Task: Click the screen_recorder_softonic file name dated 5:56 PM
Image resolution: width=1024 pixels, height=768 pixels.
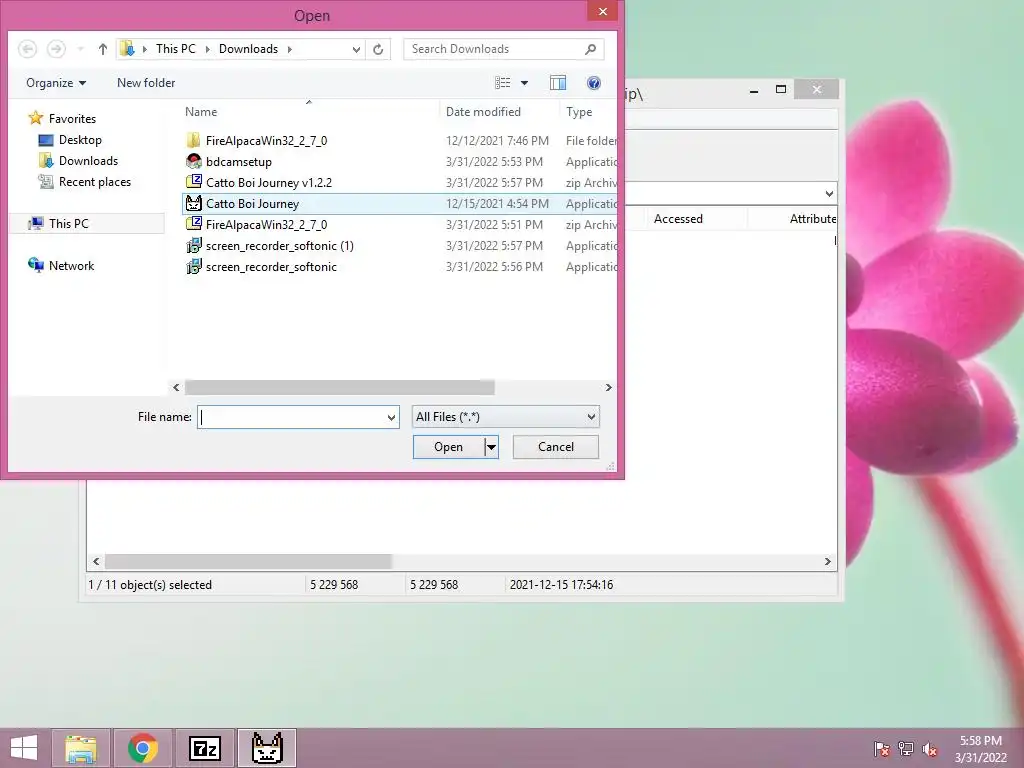Action: 271,266
